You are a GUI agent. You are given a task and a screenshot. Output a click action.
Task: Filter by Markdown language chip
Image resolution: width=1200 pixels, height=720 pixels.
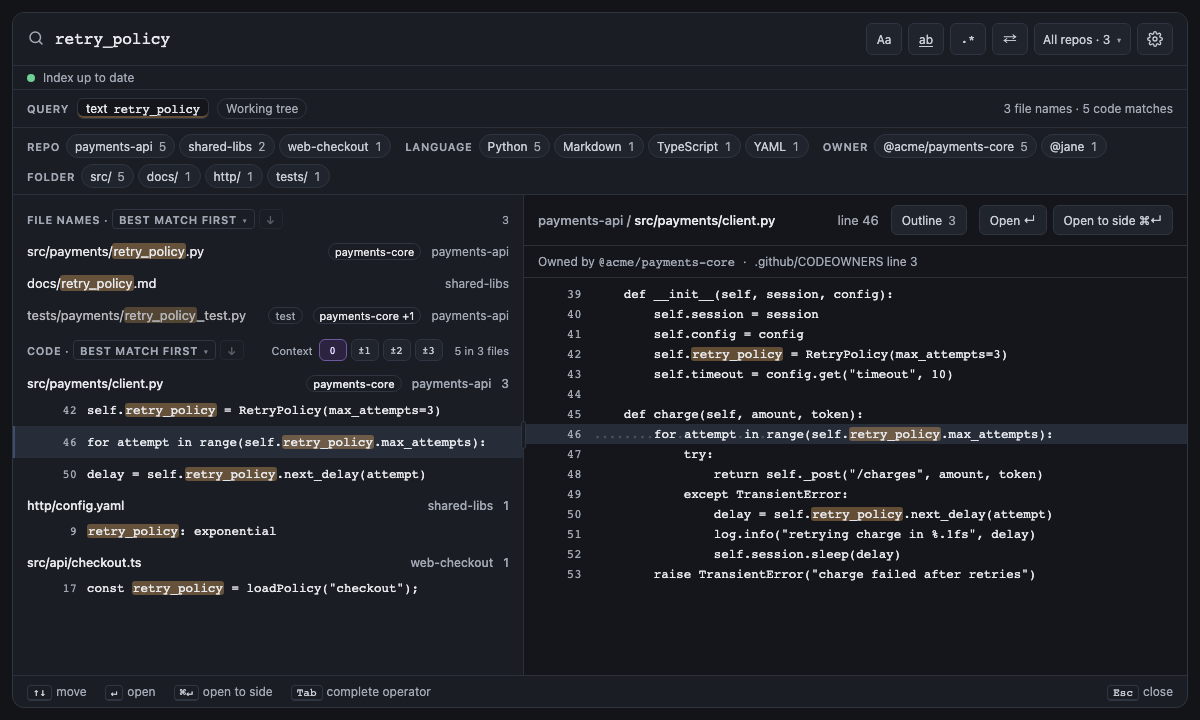tap(598, 147)
